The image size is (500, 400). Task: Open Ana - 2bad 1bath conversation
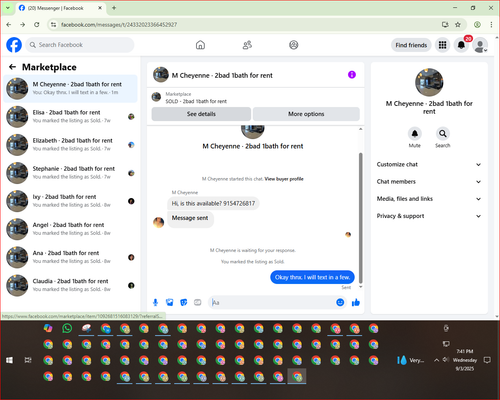70,257
